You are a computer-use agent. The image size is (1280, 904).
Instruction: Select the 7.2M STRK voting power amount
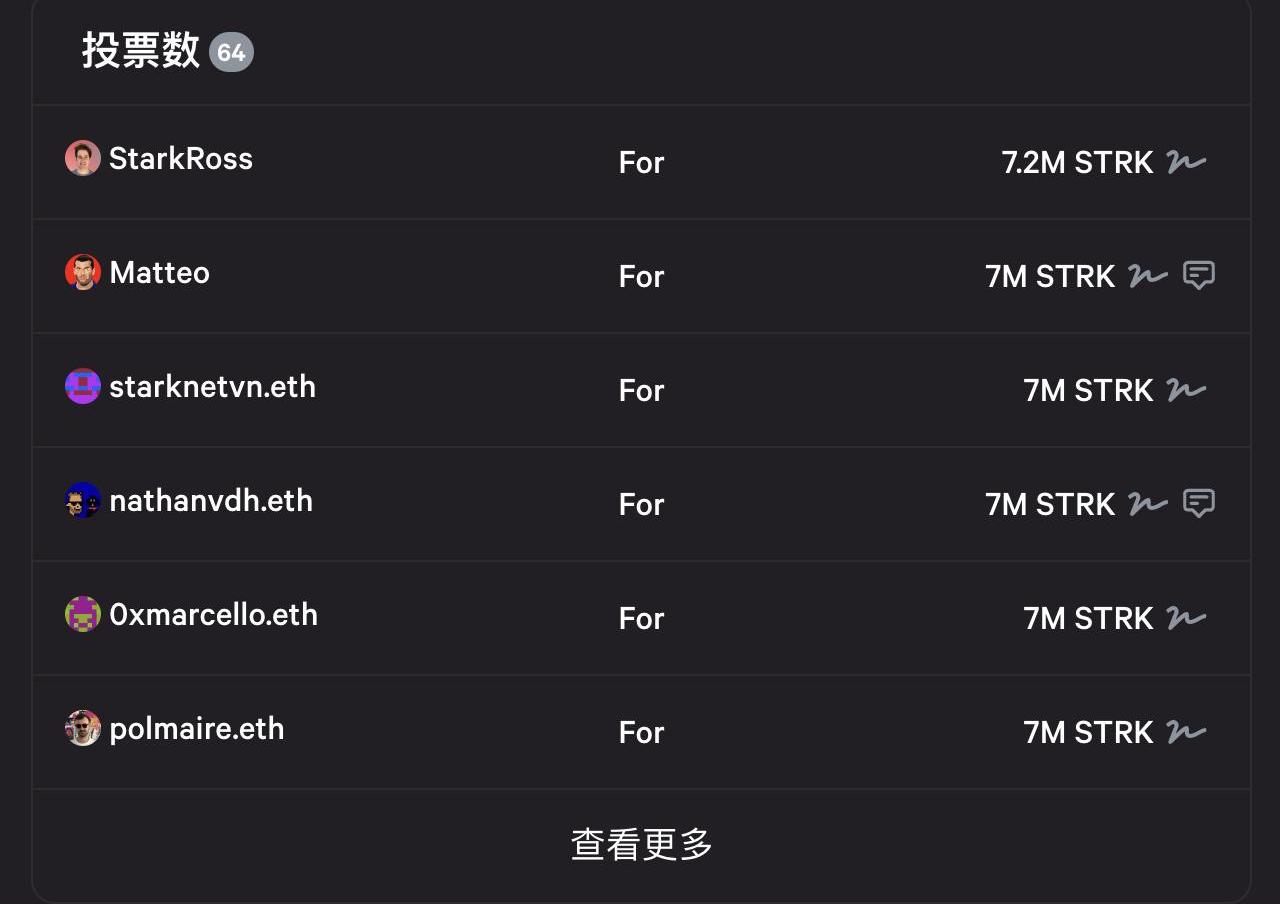pos(1077,162)
